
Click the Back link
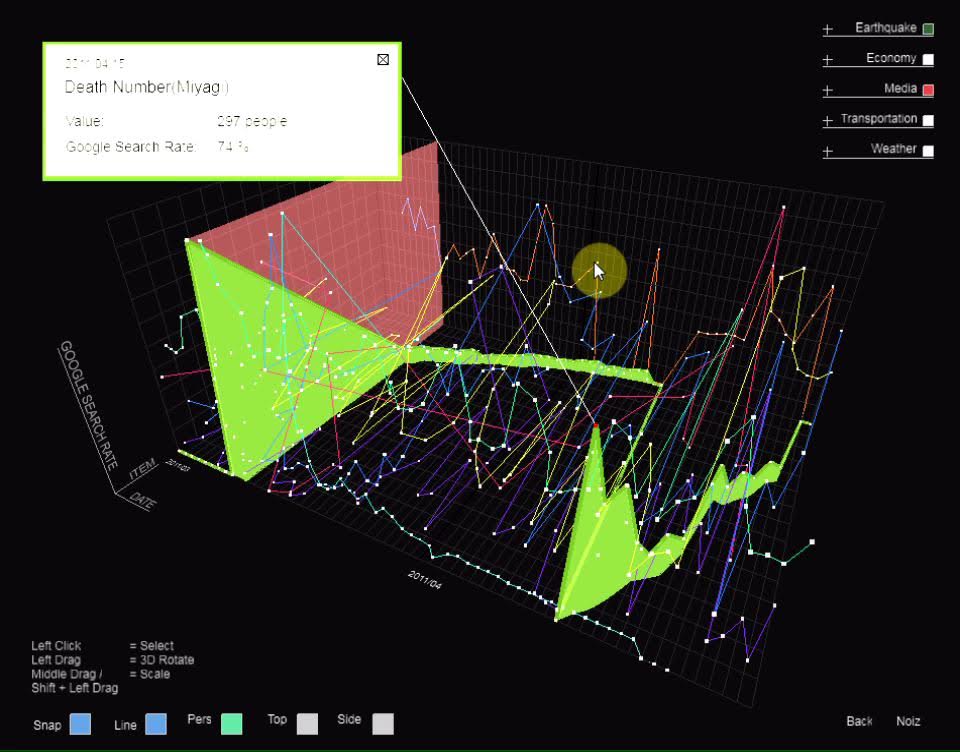[x=859, y=721]
